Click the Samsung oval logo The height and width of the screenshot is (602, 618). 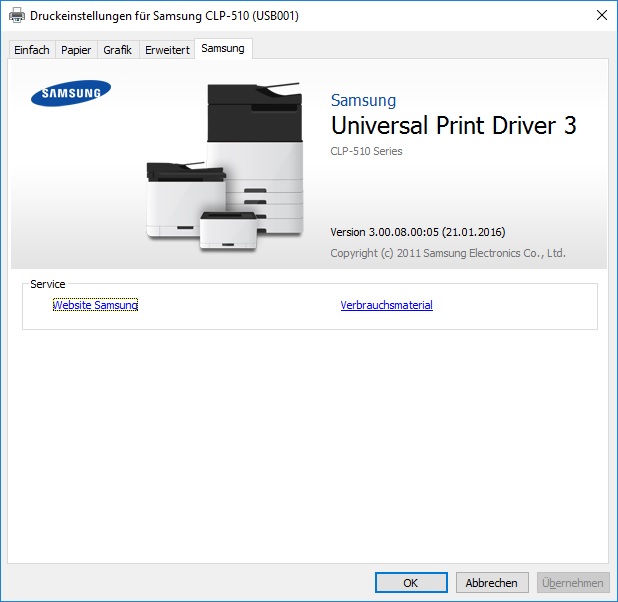71,93
